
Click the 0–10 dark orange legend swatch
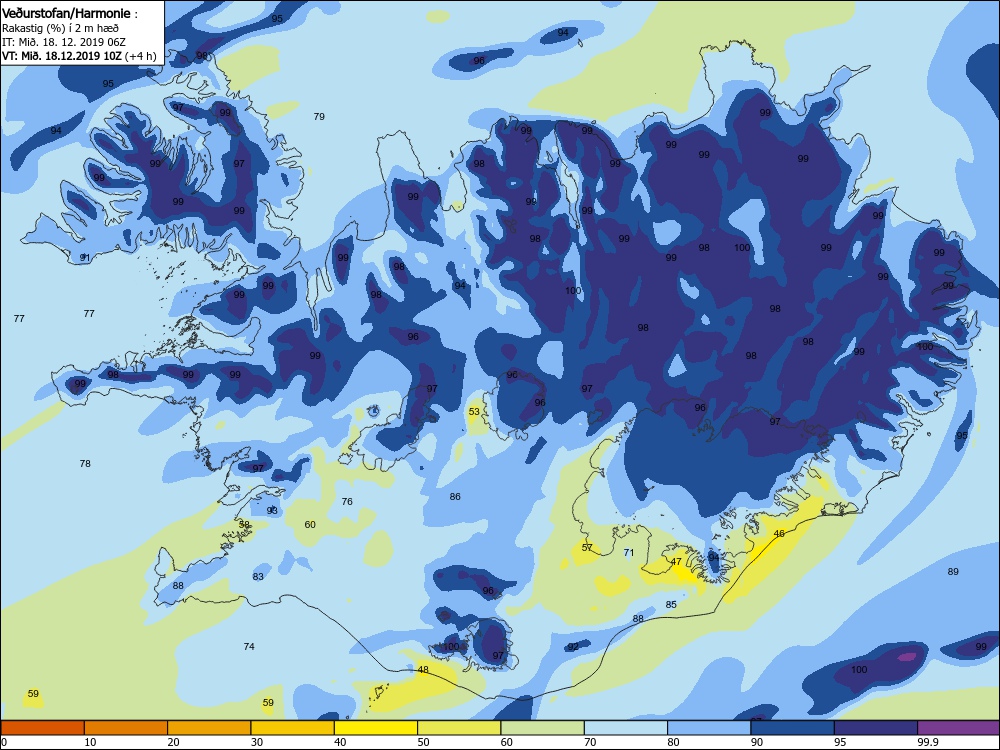[42, 728]
